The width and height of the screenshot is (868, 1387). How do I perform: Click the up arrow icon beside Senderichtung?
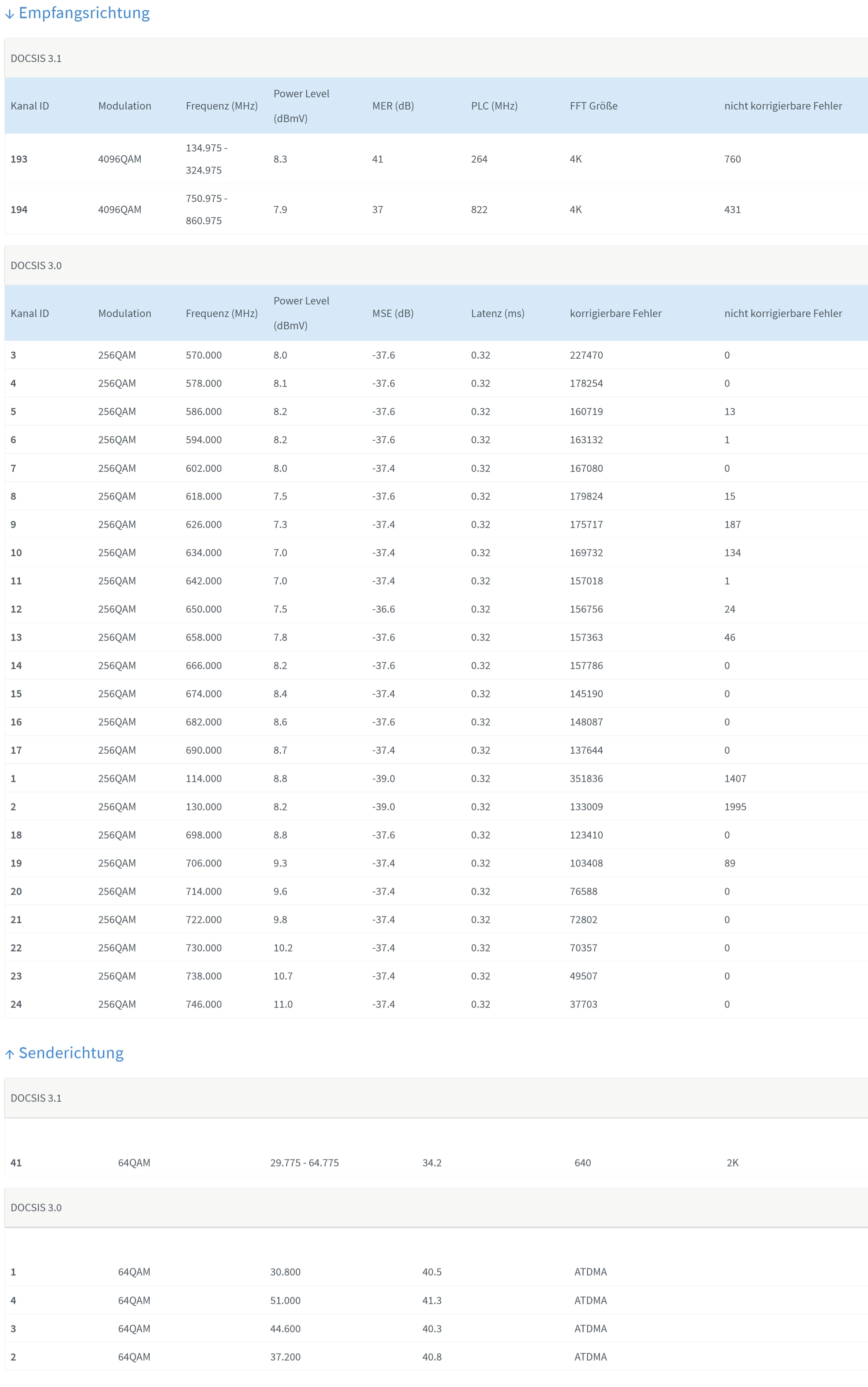click(9, 1054)
